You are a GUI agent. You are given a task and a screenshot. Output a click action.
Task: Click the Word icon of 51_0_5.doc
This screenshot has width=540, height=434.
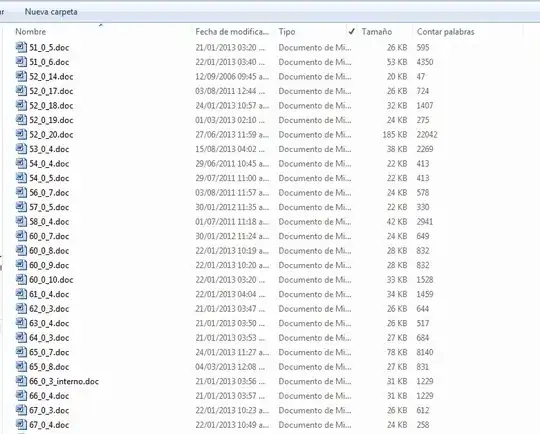(21, 47)
